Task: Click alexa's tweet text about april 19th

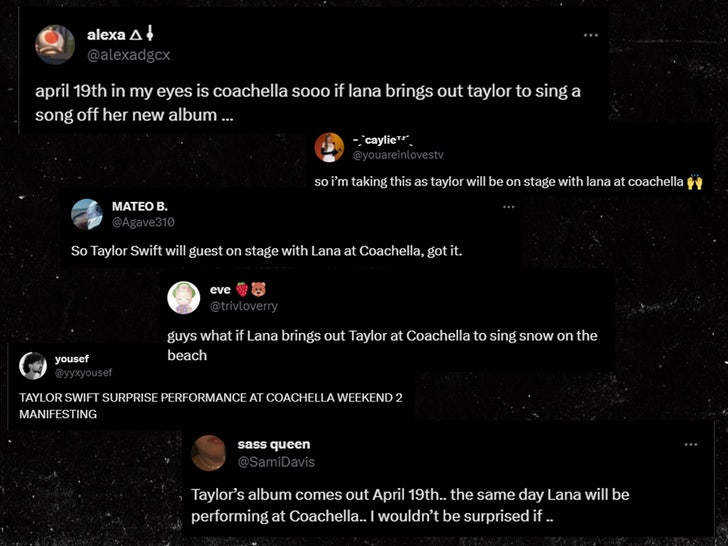Action: coord(308,103)
